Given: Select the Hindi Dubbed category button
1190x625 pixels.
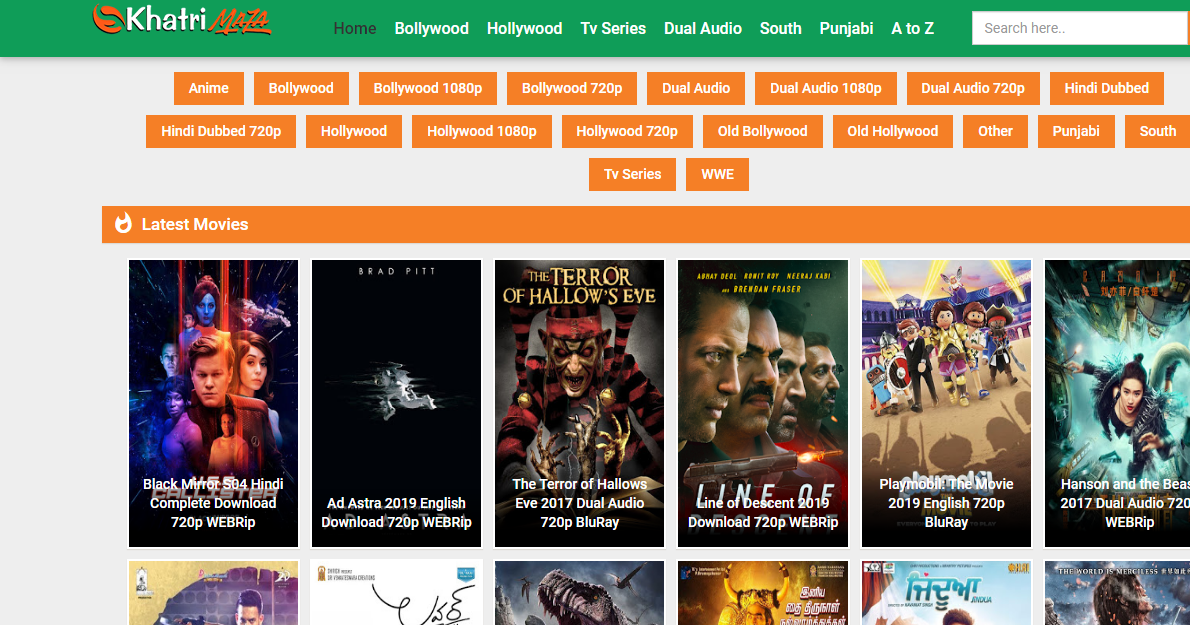Looking at the screenshot, I should (1107, 88).
